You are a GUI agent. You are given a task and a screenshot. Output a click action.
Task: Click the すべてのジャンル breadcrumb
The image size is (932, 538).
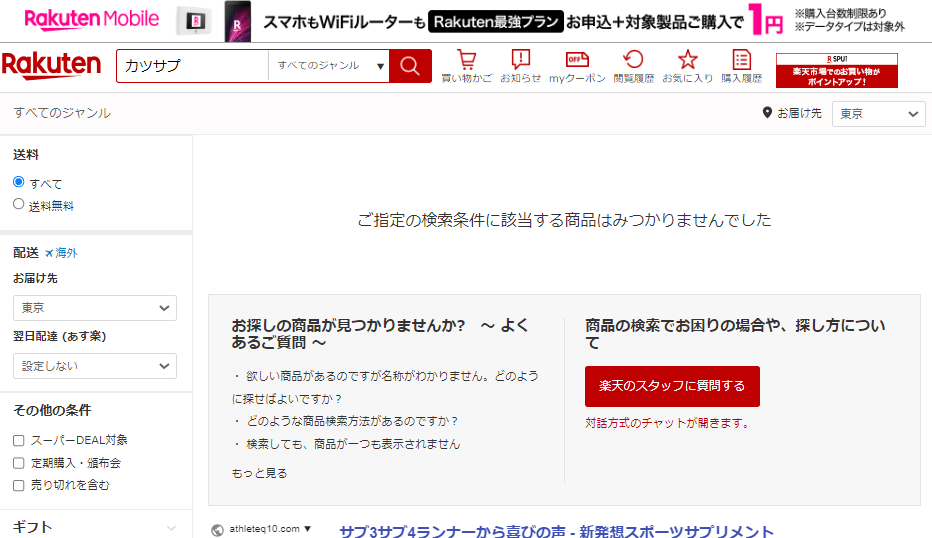tap(62, 113)
